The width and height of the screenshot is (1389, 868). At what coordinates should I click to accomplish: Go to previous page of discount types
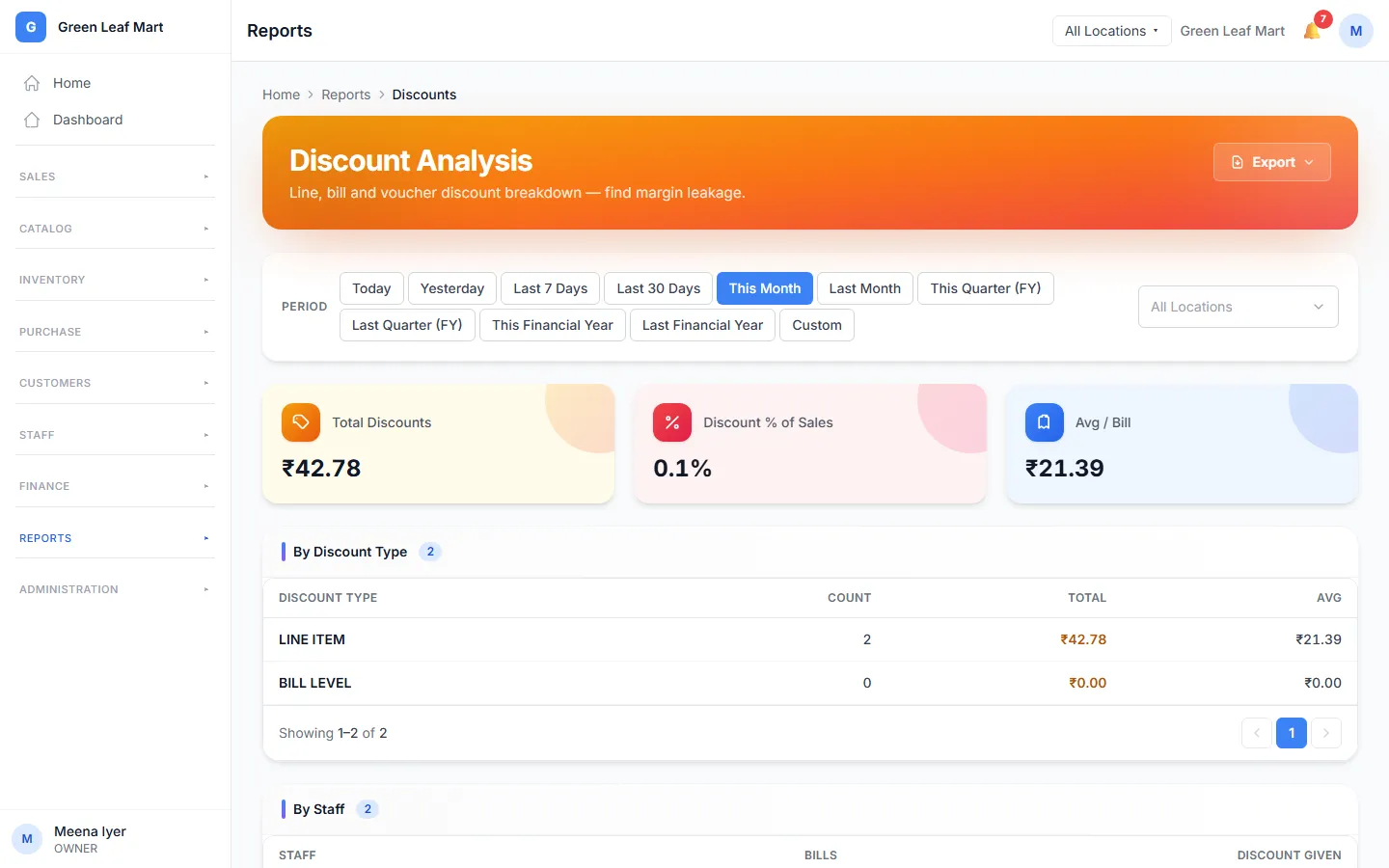pos(1257,733)
